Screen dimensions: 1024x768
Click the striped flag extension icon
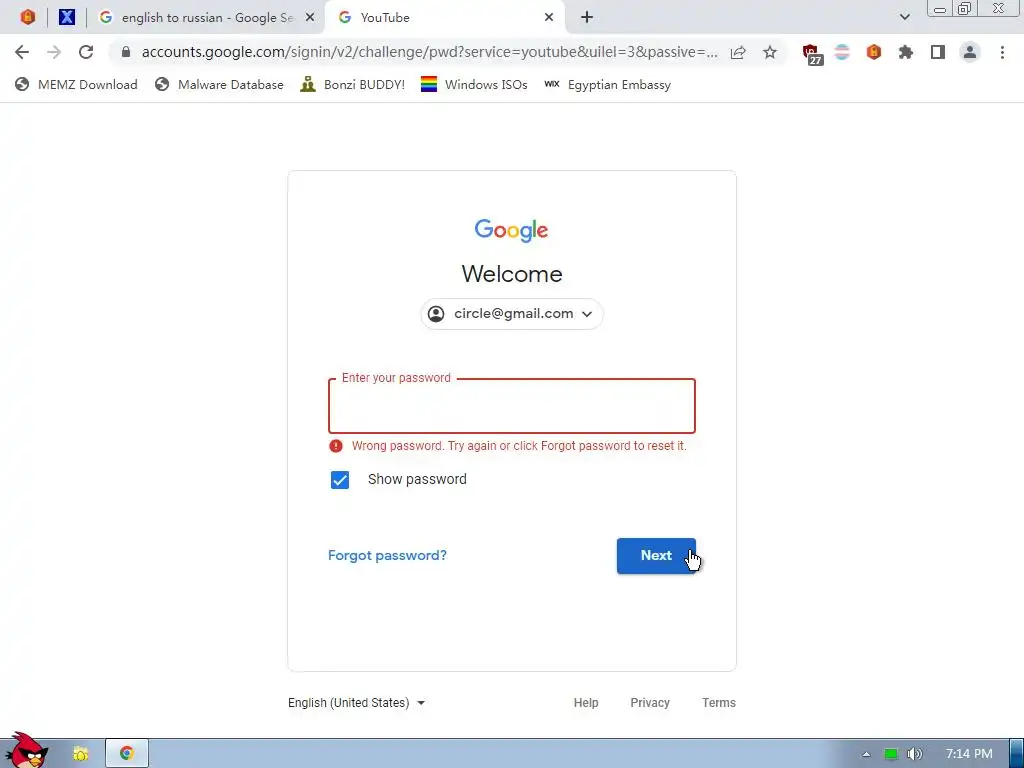tap(842, 52)
